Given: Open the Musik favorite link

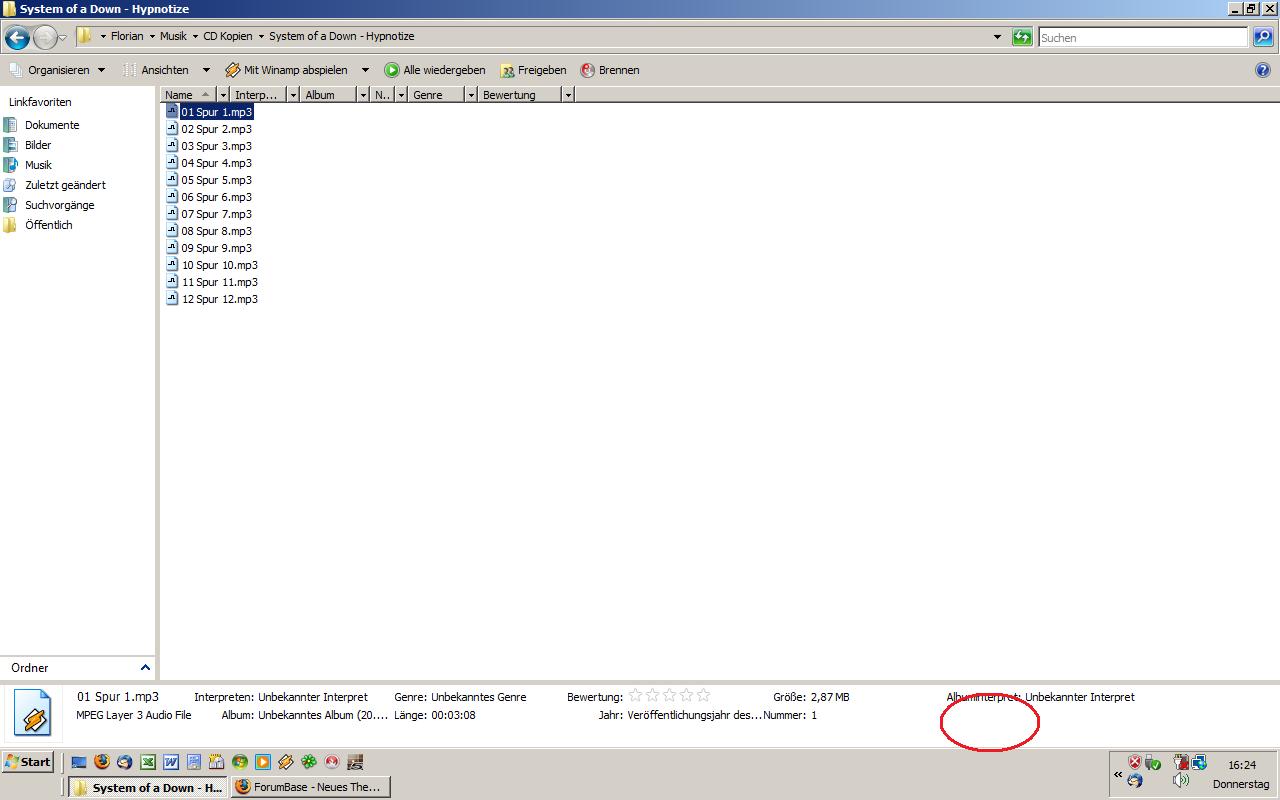Looking at the screenshot, I should point(28,165).
